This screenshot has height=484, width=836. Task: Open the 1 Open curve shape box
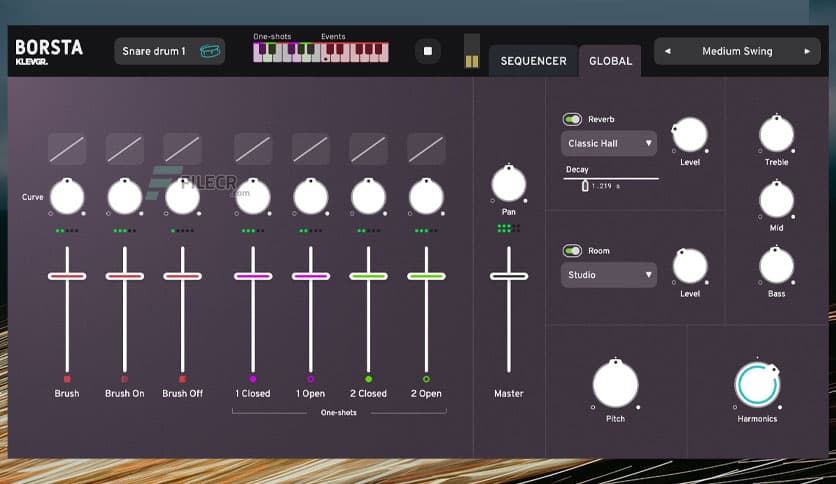coord(310,149)
